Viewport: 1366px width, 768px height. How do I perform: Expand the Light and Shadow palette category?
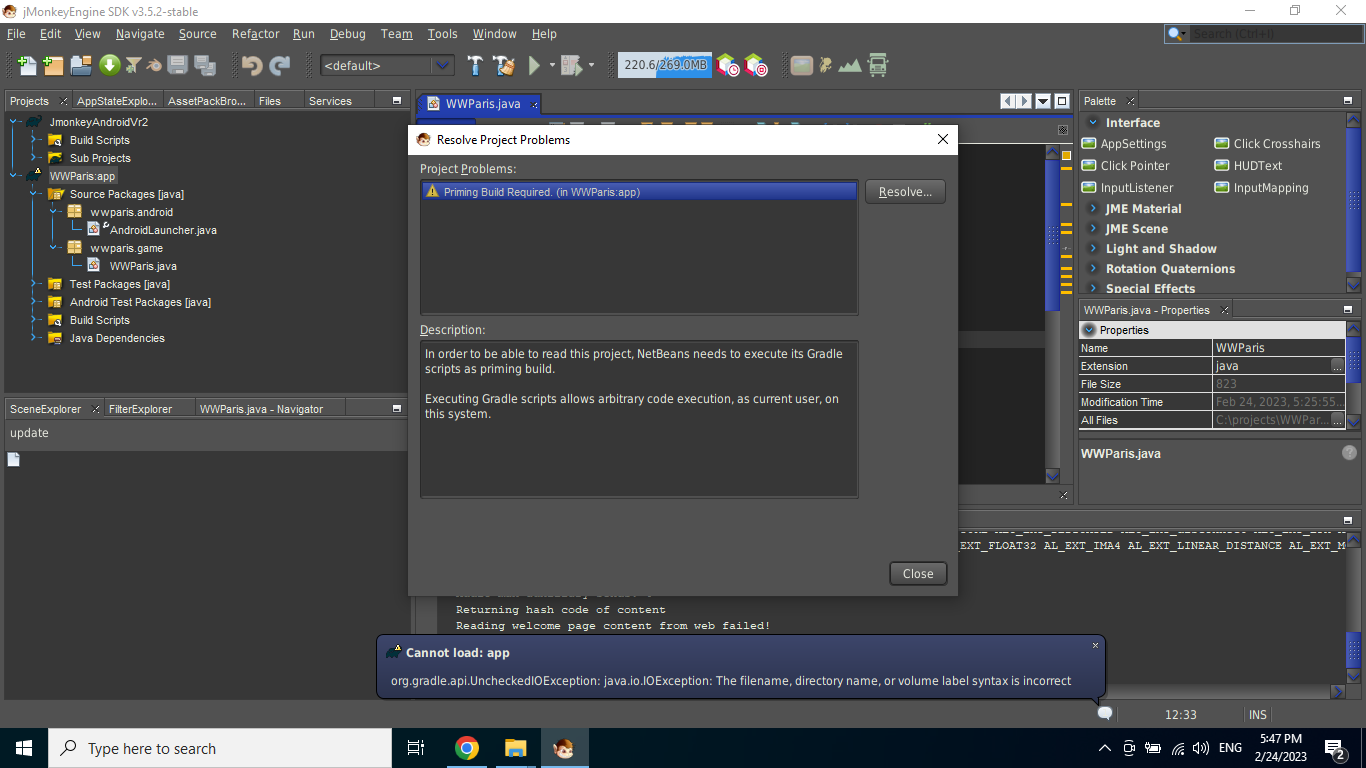point(1092,249)
